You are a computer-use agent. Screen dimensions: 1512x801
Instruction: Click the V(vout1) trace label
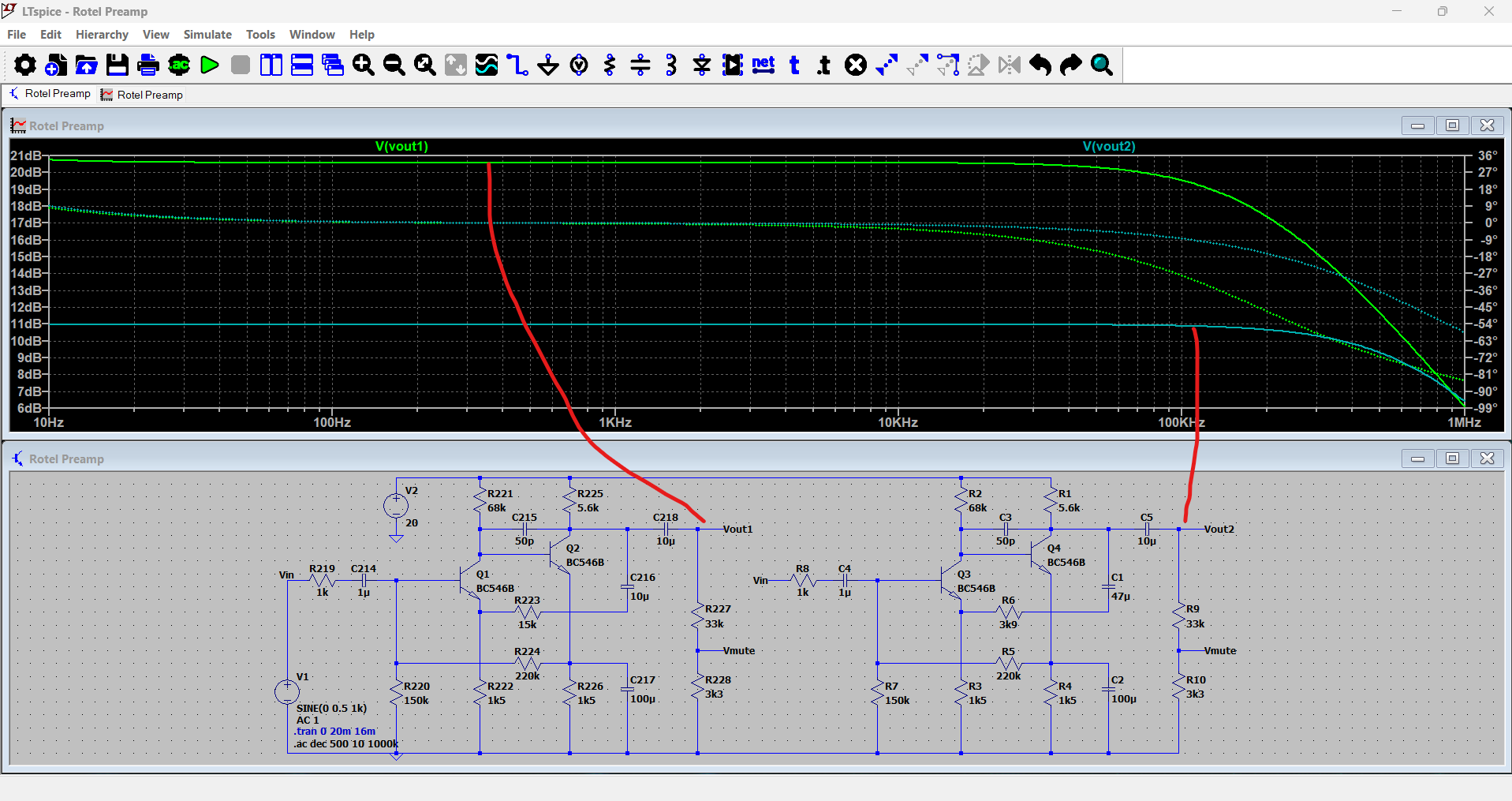[401, 146]
